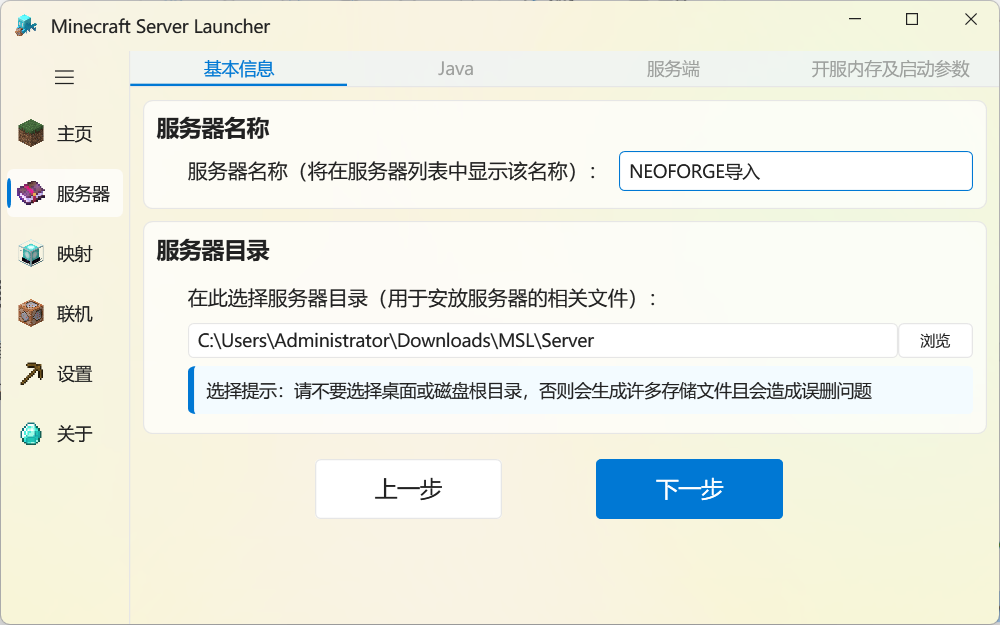This screenshot has height=625, width=1000.
Task: Focus the 服务器名称 field containing NEOFORGE导入
Action: (795, 171)
